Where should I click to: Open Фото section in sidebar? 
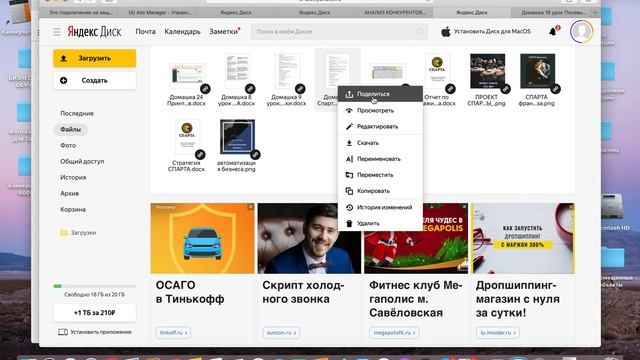click(x=68, y=145)
